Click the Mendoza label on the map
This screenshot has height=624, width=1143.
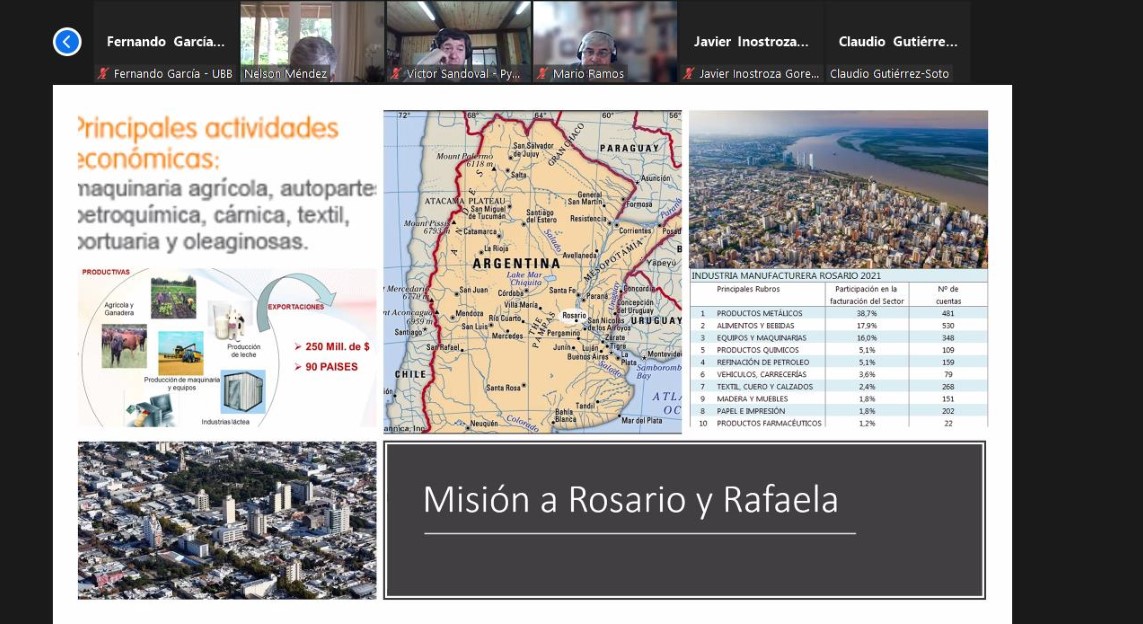[469, 313]
